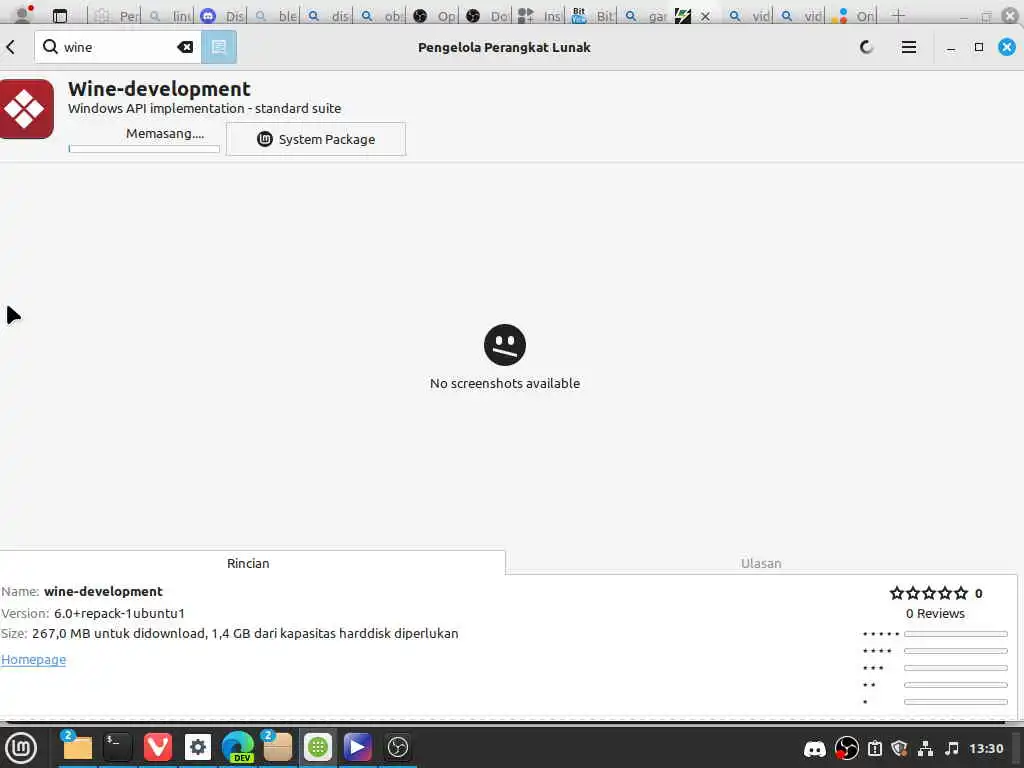Click the five-star rating bar
Screen dimensions: 1024x768
click(956, 634)
